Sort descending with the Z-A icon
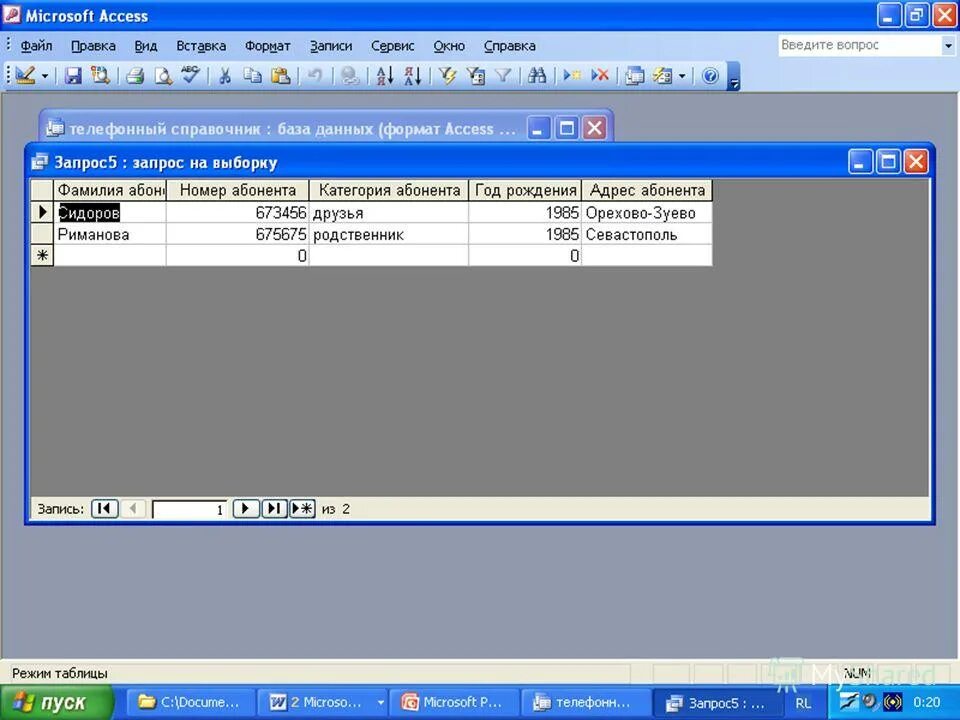The image size is (960, 720). [x=413, y=75]
